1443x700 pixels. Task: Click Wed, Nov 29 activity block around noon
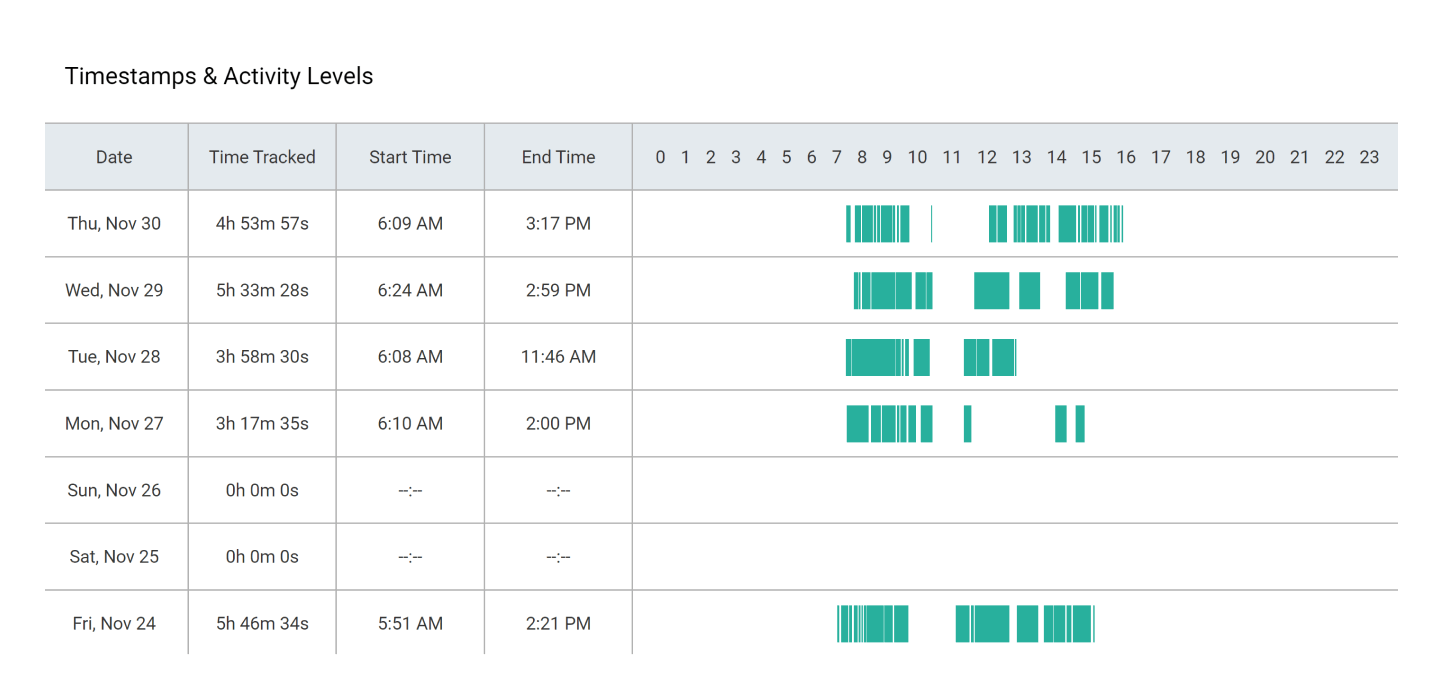click(990, 290)
